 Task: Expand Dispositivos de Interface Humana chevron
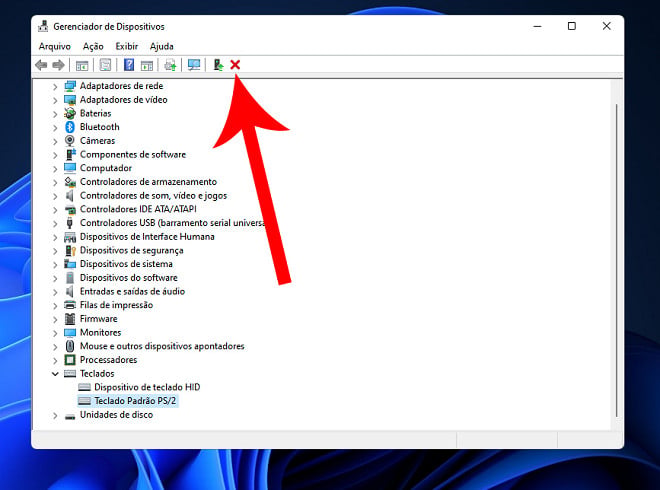tap(55, 237)
